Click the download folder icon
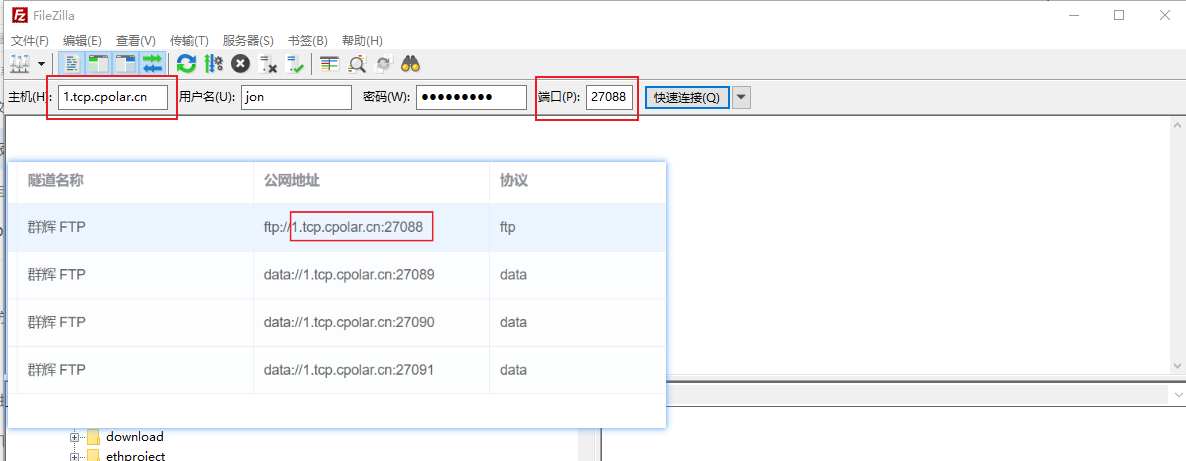Screen dimensions: 1186x461 (93, 437)
